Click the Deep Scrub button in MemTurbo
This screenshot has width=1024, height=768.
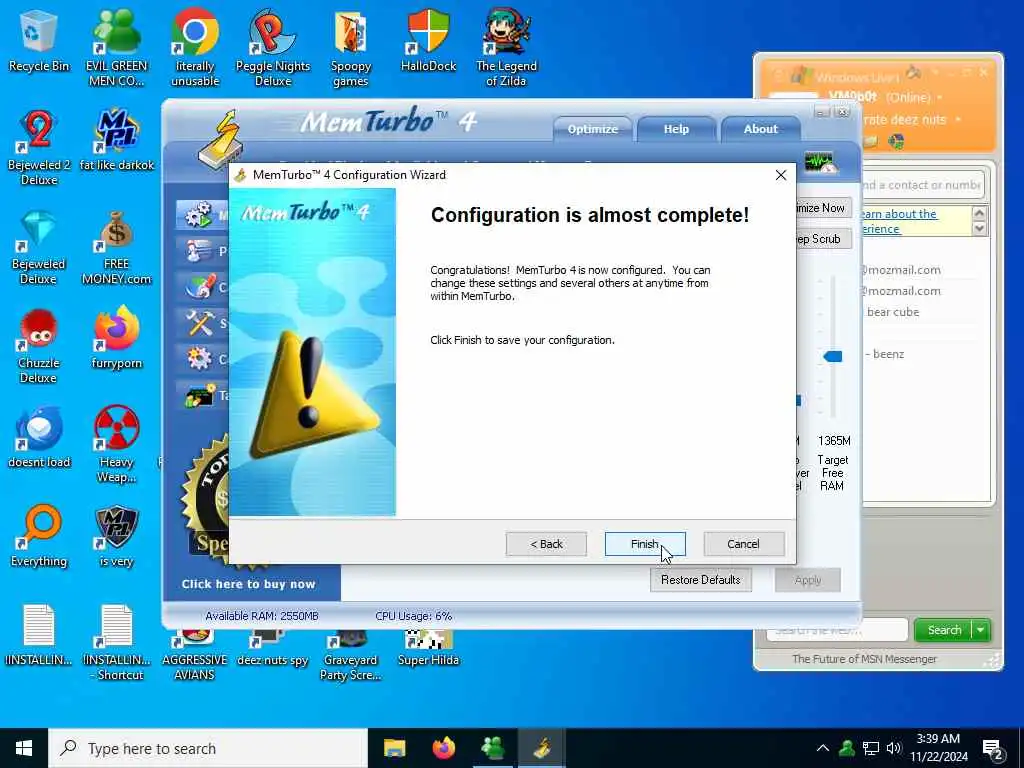(824, 239)
